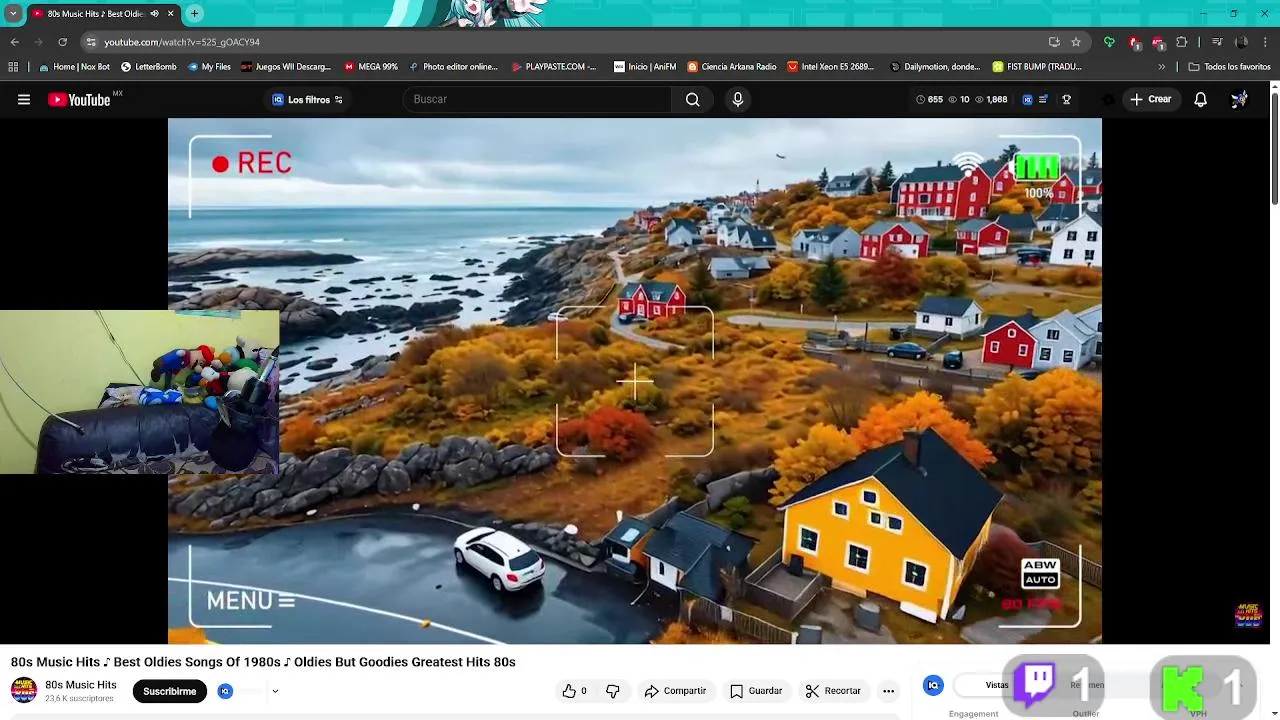Viewport: 1280px width, 720px height.
Task: Click the Compartir share button
Action: click(675, 691)
